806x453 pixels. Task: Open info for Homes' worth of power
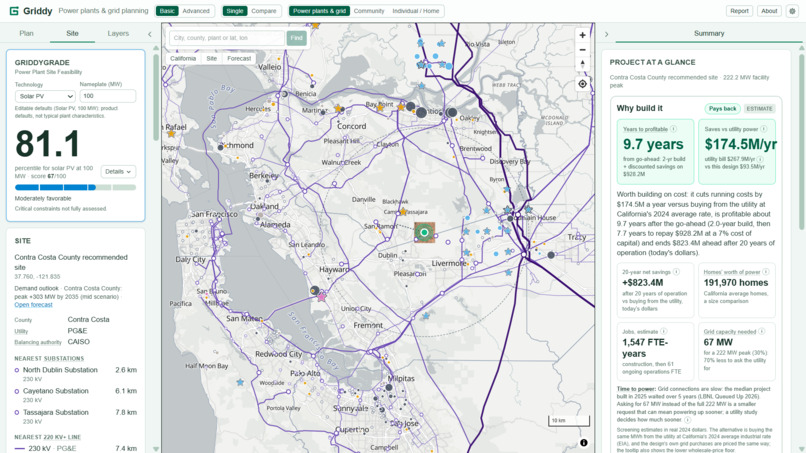[x=766, y=272]
